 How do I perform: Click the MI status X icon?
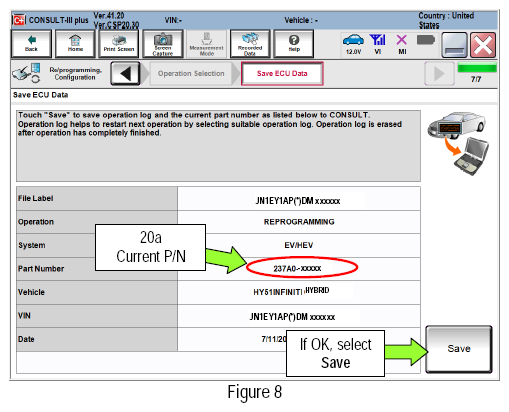402,44
